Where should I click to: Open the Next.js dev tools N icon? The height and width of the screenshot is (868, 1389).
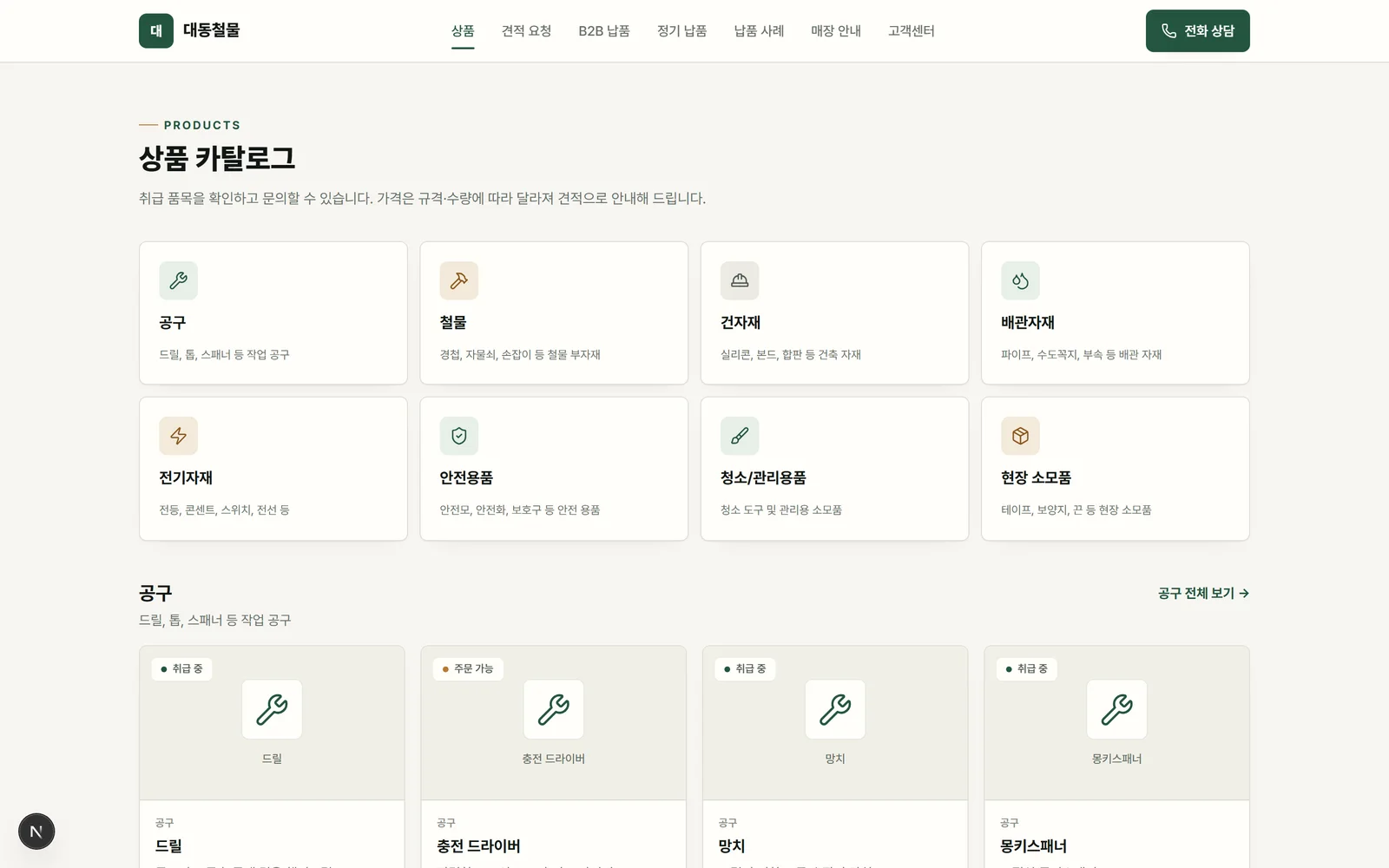coord(36,832)
